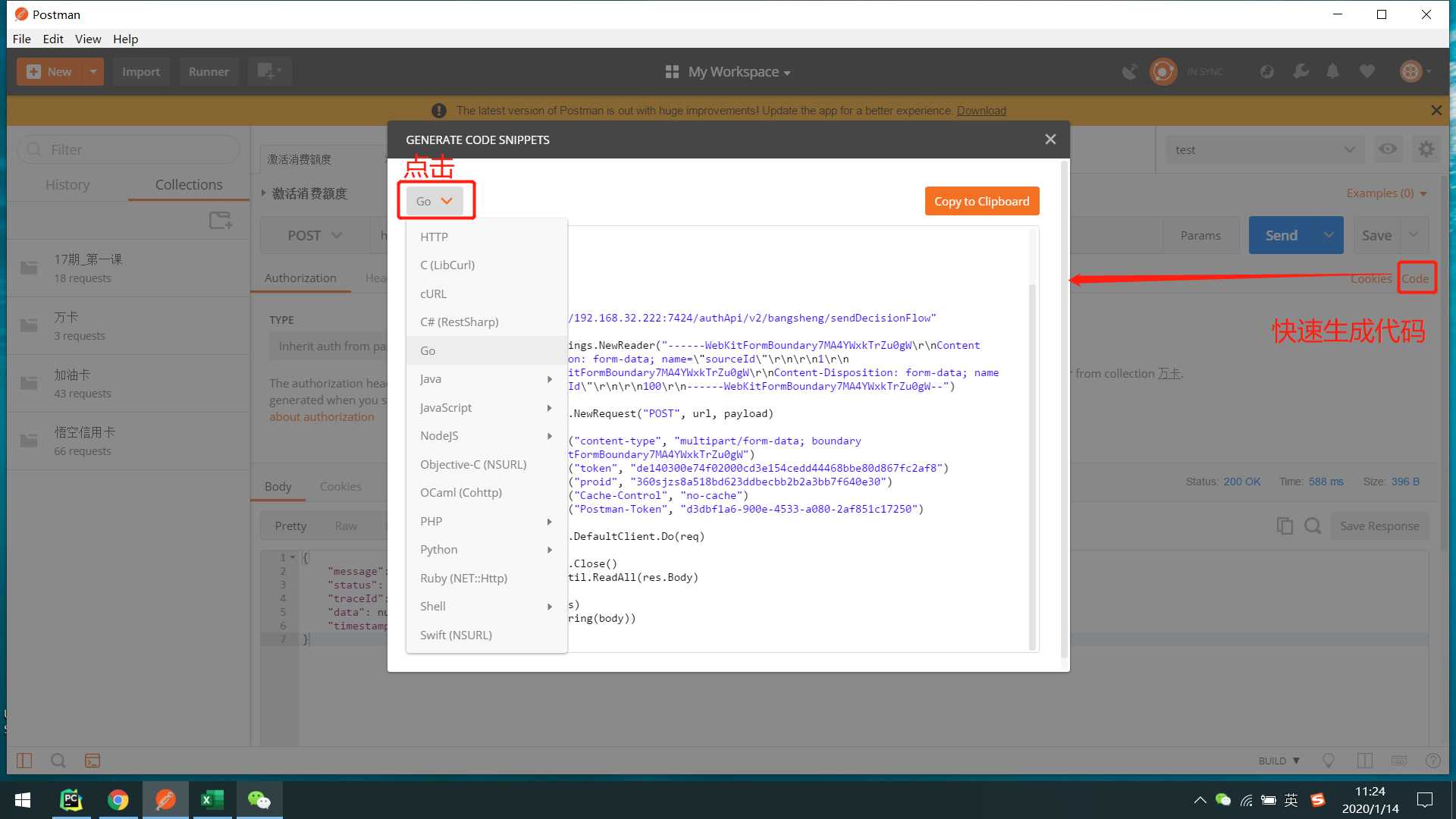Screen dimensions: 1456x819
Task: Click the History tab in sidebar
Action: (x=68, y=184)
